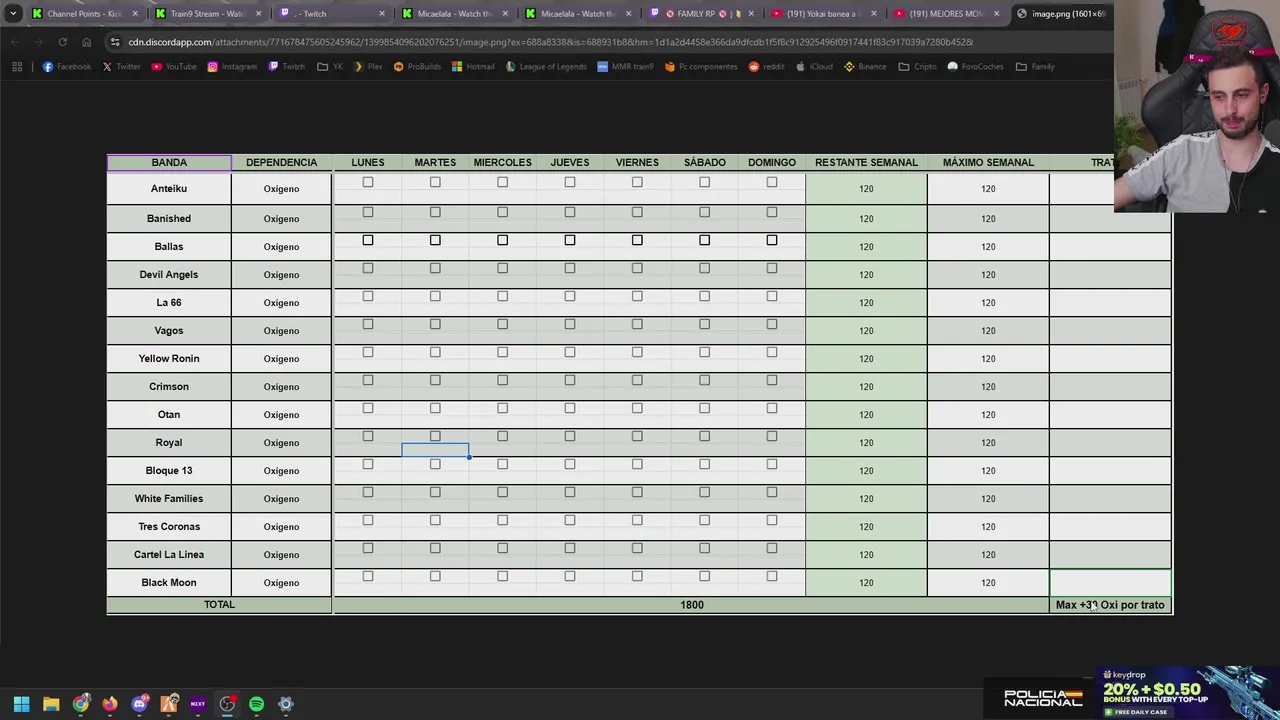
Task: Open the Twitch bookmark in bookmarks bar
Action: [287, 67]
